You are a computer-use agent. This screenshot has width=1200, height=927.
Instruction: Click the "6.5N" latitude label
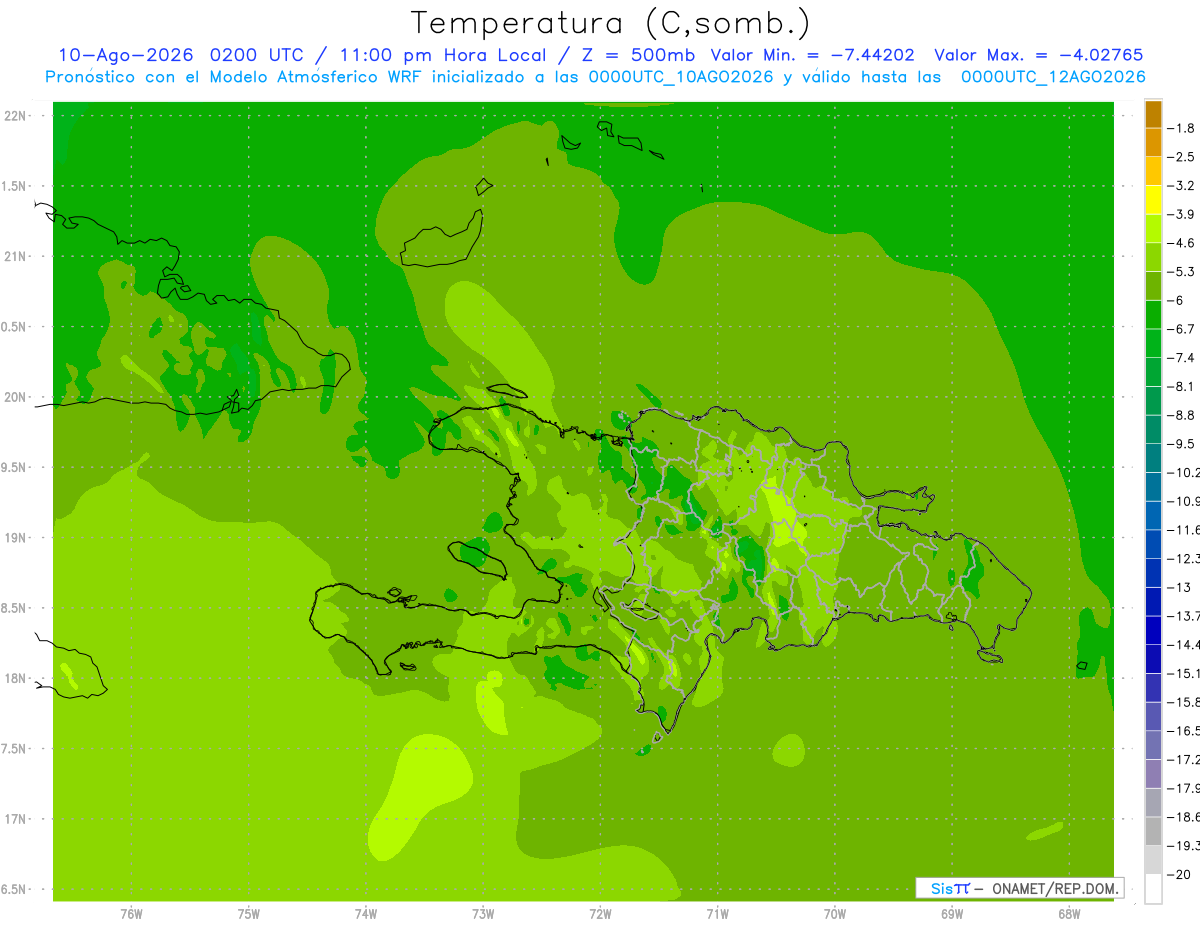(x=15, y=890)
